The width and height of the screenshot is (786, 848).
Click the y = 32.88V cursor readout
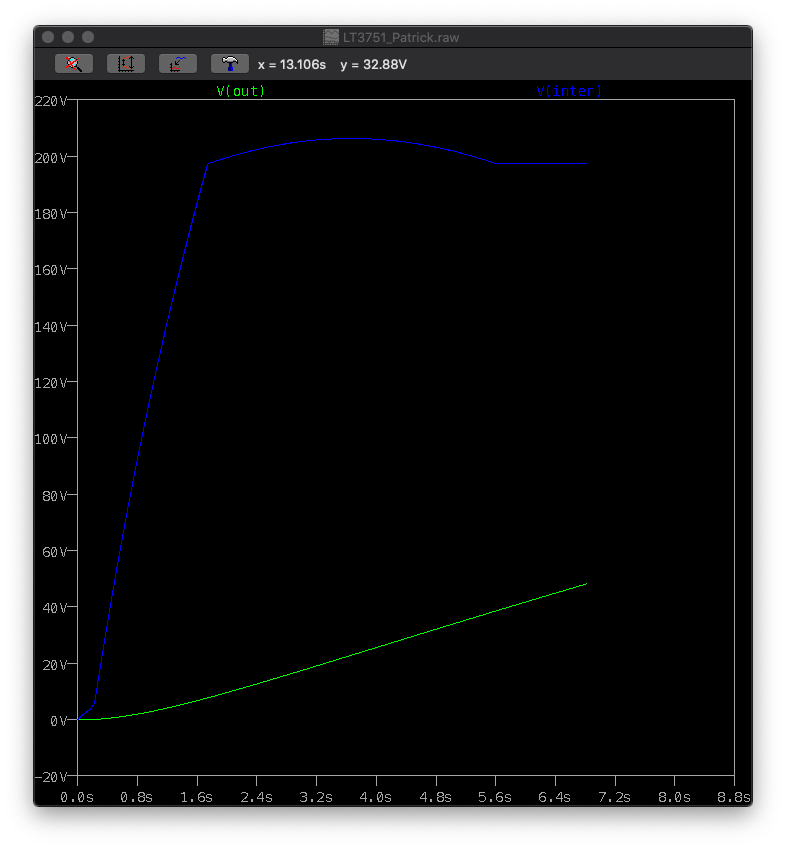click(373, 64)
